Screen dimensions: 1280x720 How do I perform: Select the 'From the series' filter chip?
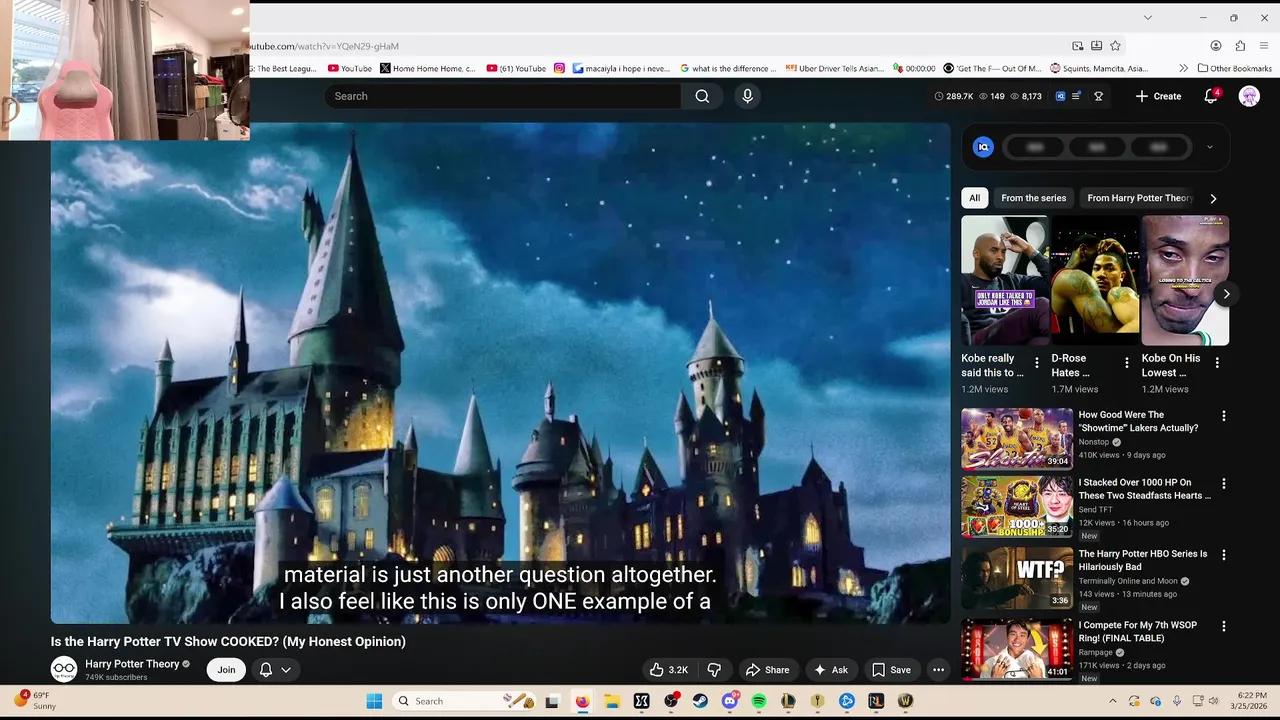click(x=1033, y=198)
